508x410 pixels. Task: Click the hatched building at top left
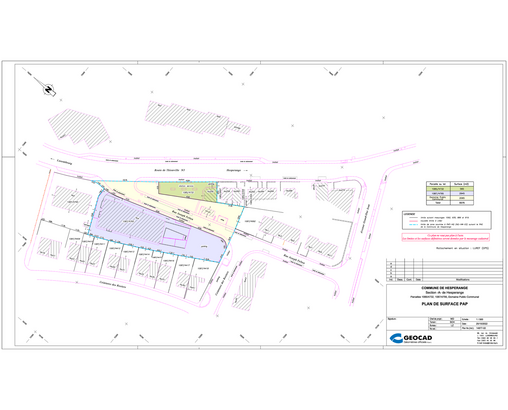[x=79, y=128]
